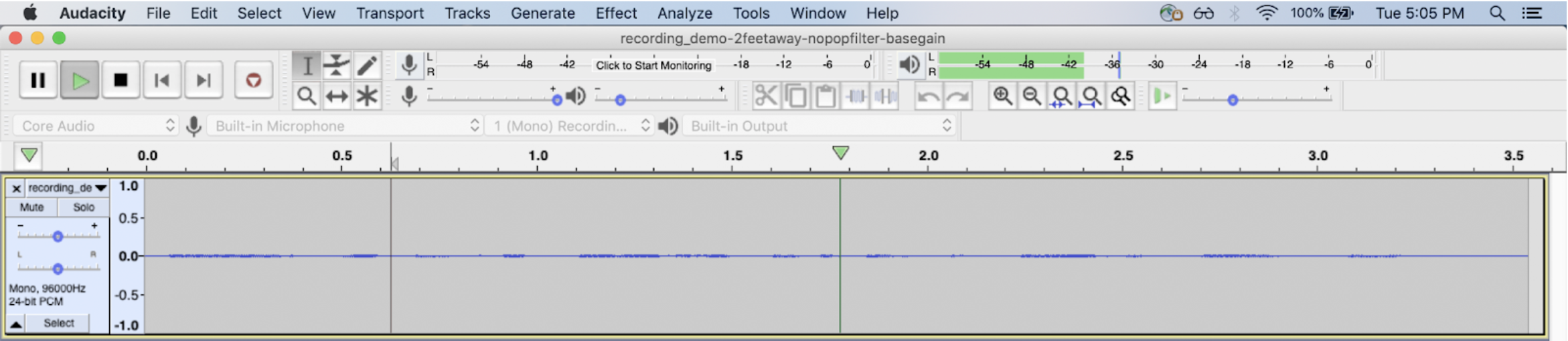Click the Paste clipboard icon
The height and width of the screenshot is (341, 1568).
(x=826, y=96)
